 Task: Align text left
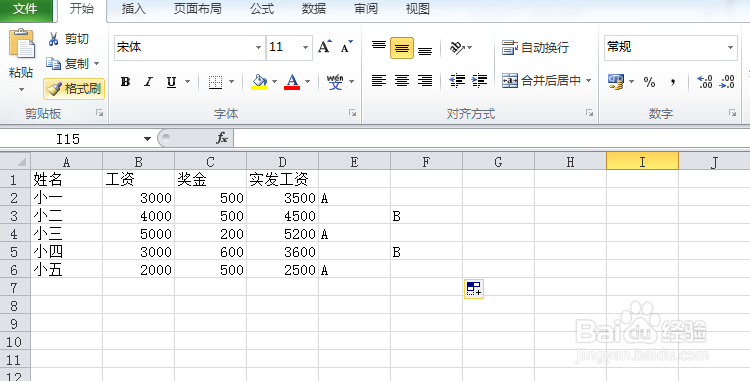pos(379,81)
